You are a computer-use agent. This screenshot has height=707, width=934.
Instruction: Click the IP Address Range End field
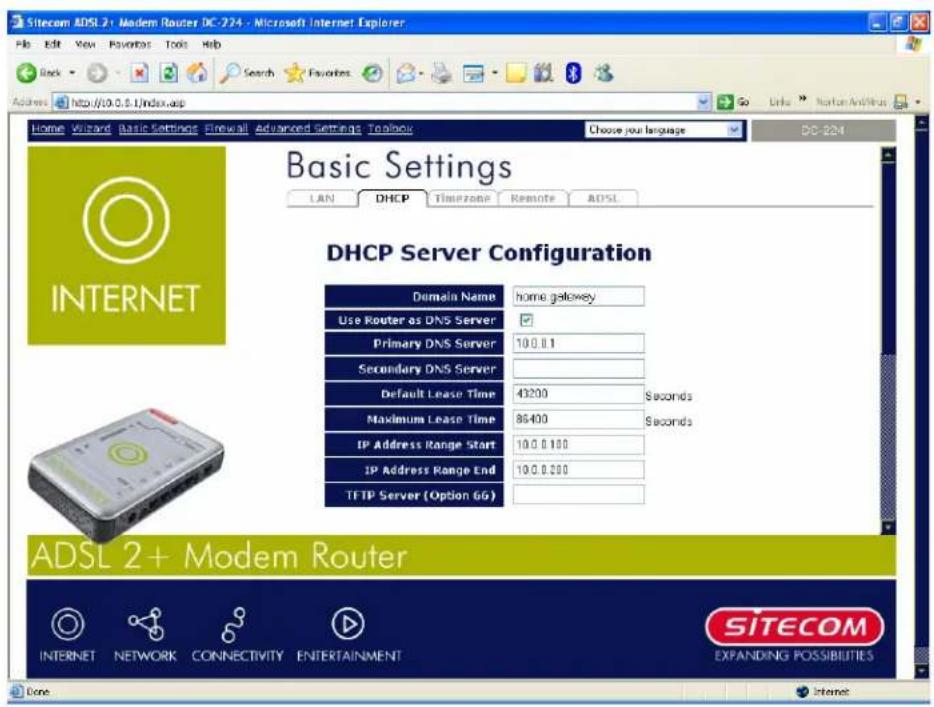578,470
